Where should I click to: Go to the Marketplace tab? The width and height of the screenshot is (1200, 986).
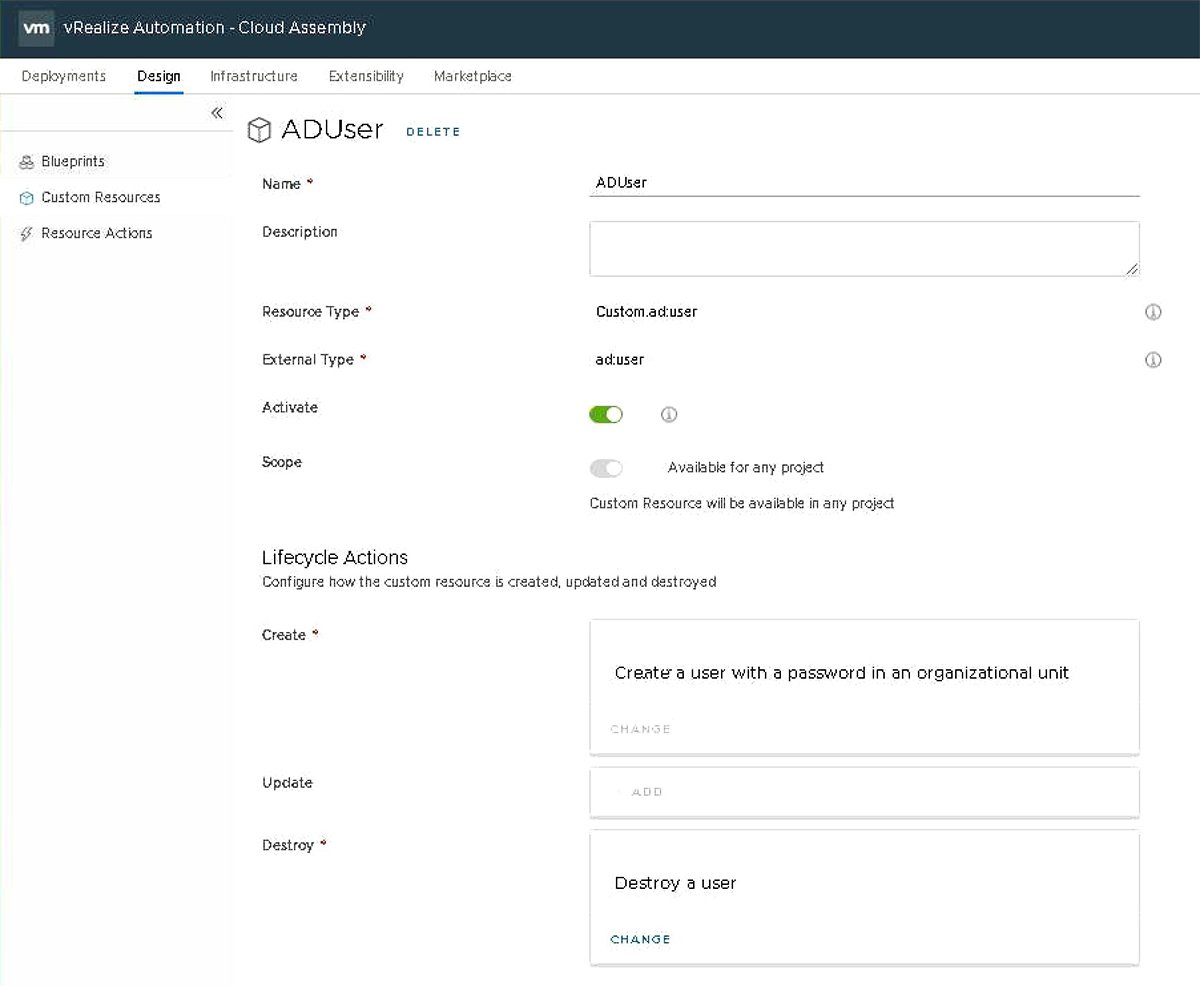click(472, 76)
